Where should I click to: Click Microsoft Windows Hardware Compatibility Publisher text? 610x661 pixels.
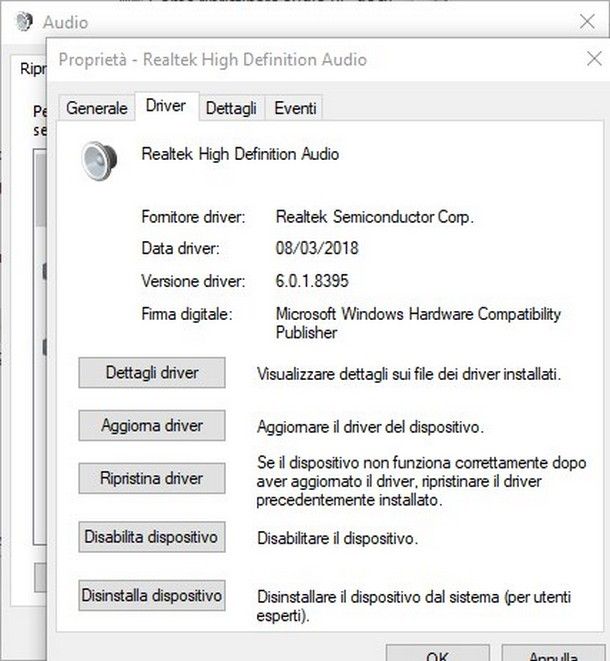(x=418, y=323)
